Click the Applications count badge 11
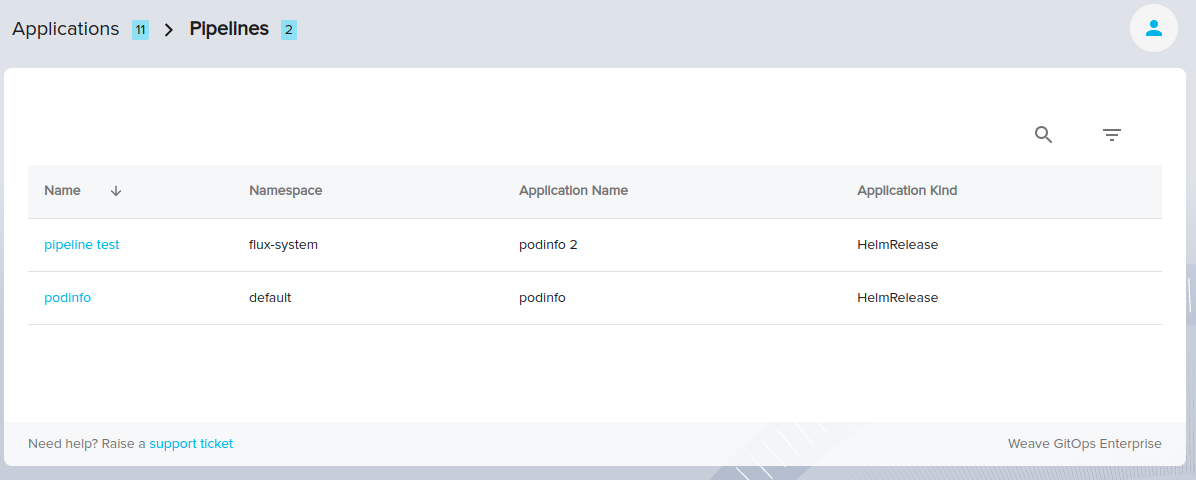This screenshot has height=480, width=1196. pos(140,30)
